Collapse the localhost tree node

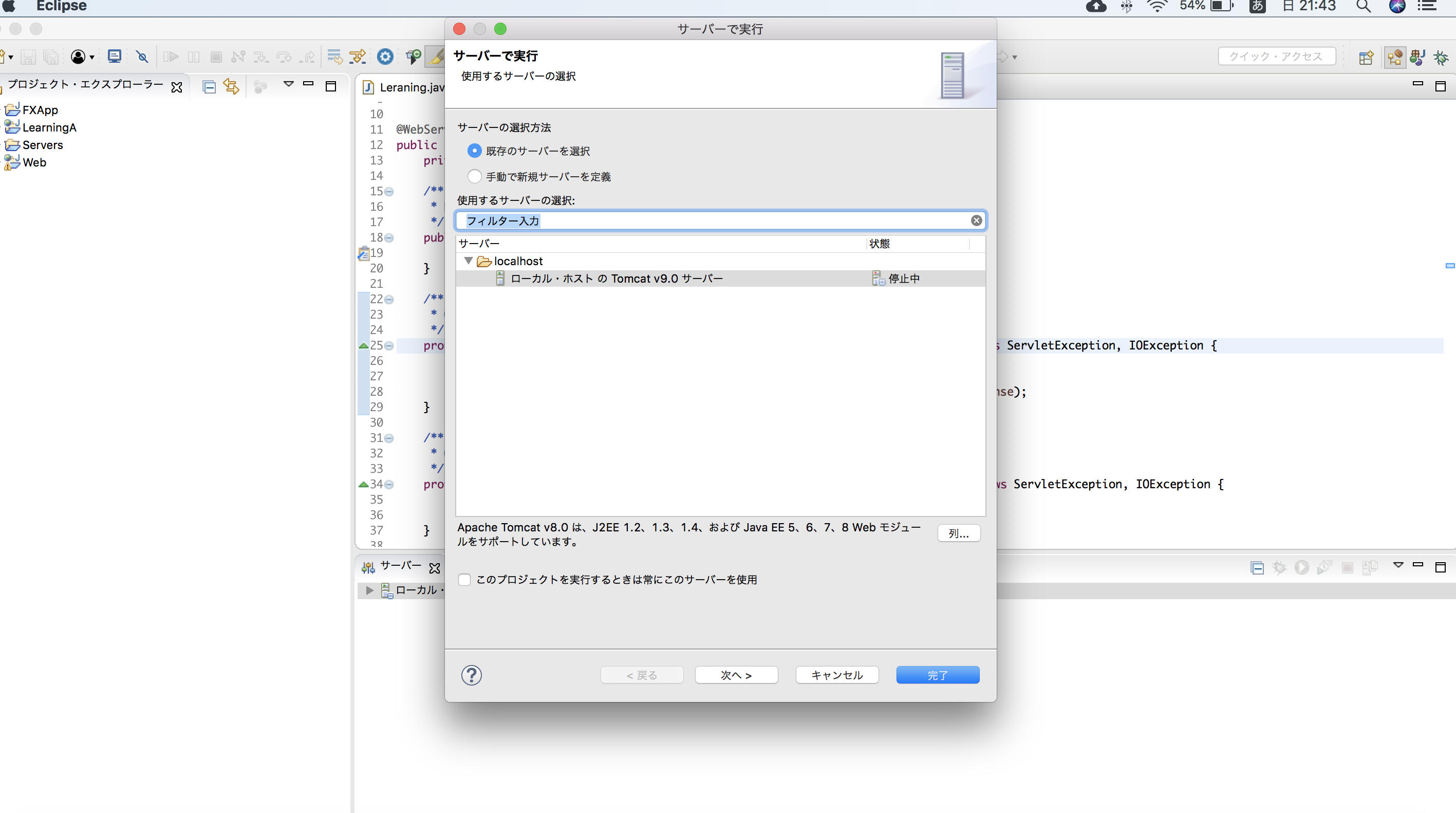click(x=468, y=261)
